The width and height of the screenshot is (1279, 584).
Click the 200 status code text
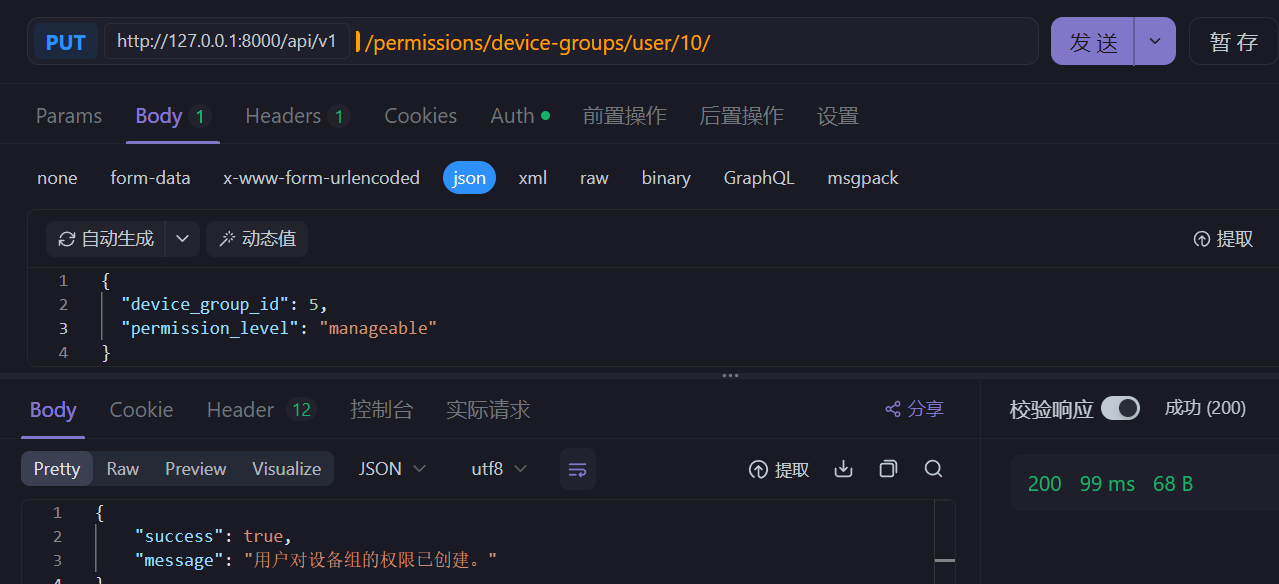tap(1044, 484)
